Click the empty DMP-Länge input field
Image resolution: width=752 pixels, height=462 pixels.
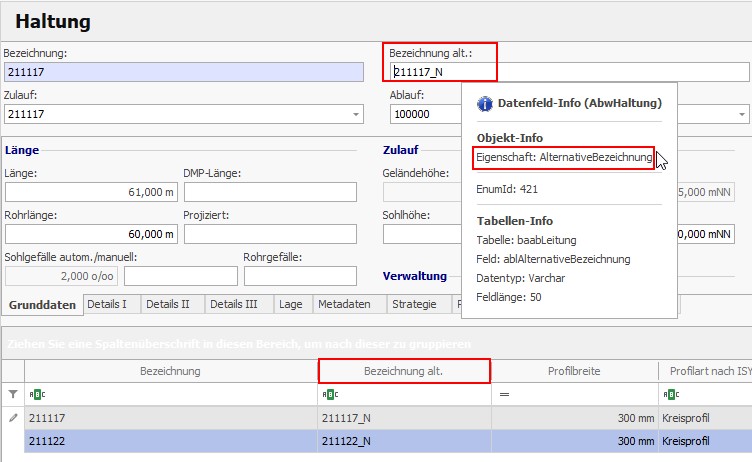pyautogui.click(x=269, y=192)
